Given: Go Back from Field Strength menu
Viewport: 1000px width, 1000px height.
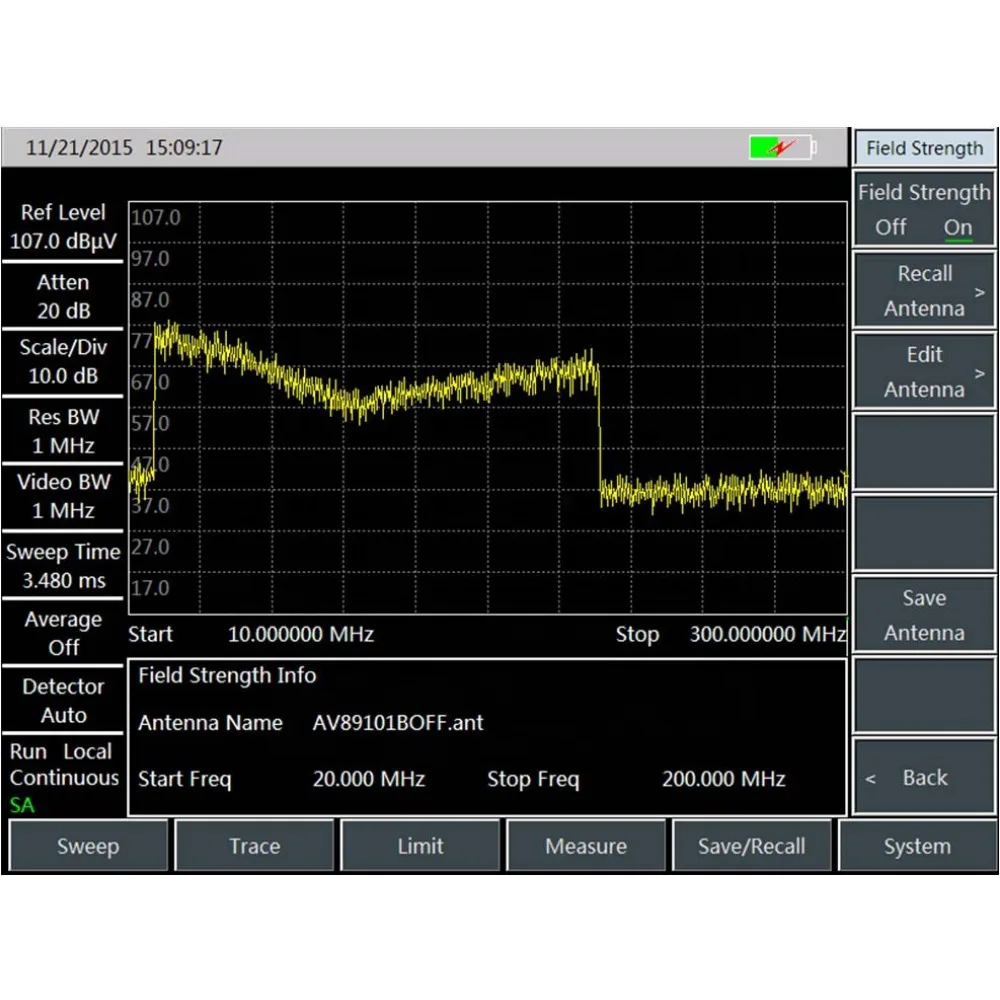Looking at the screenshot, I should pos(924,777).
